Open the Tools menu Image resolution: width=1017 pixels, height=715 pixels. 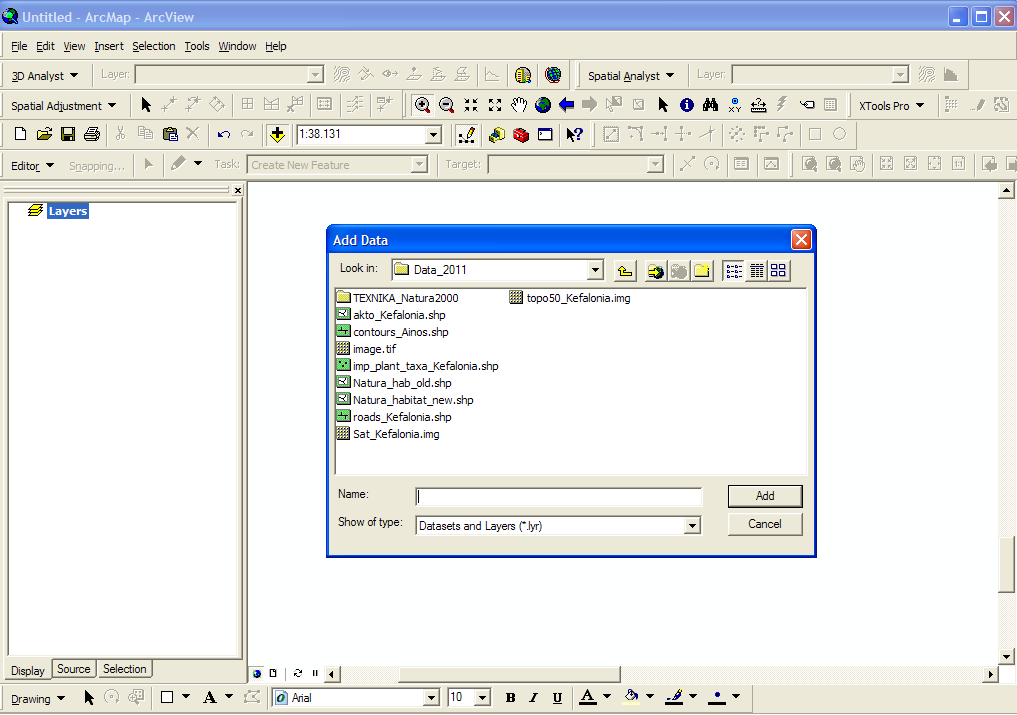(x=197, y=46)
